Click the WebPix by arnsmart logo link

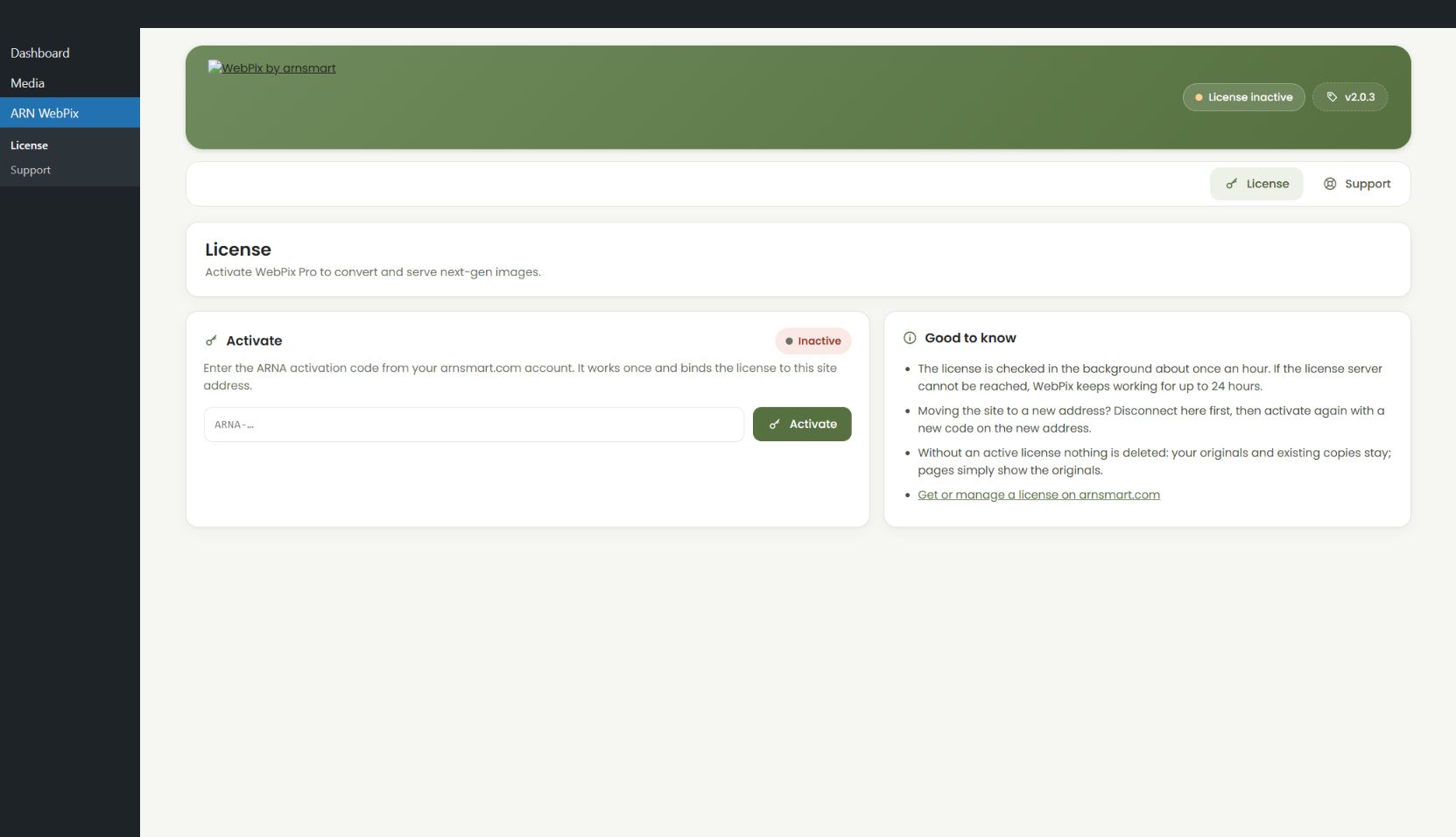271,68
